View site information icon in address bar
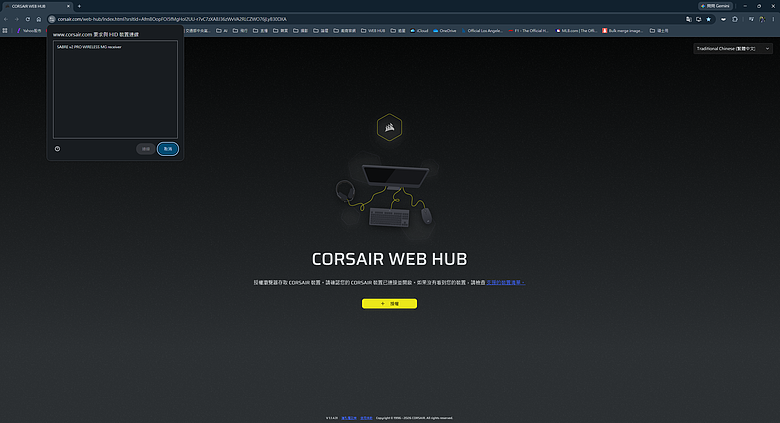The width and height of the screenshot is (780, 423). tap(52, 19)
